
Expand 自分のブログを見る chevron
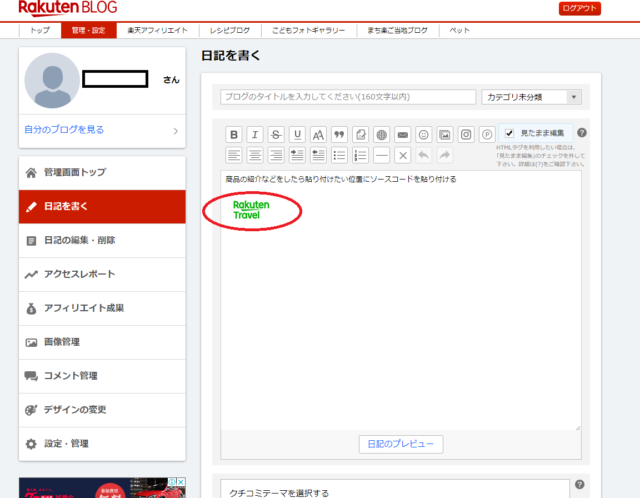pos(176,131)
